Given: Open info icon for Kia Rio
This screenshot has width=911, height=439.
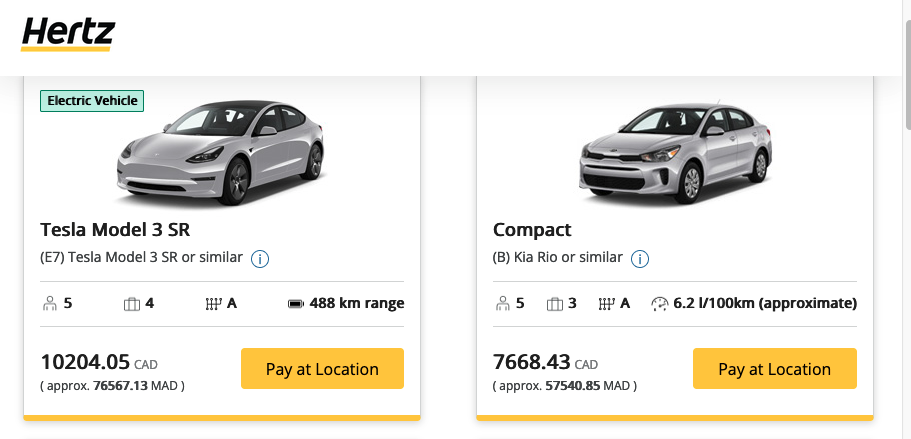Looking at the screenshot, I should [x=640, y=259].
